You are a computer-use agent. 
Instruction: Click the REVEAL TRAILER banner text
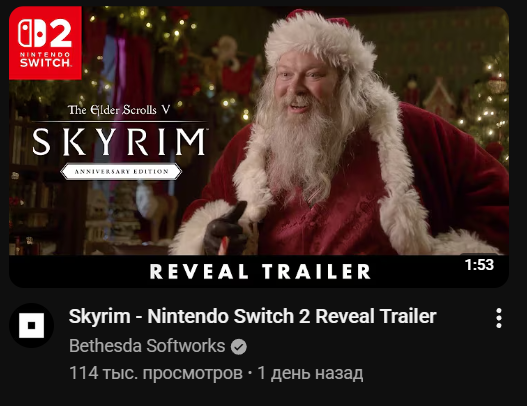(x=260, y=272)
